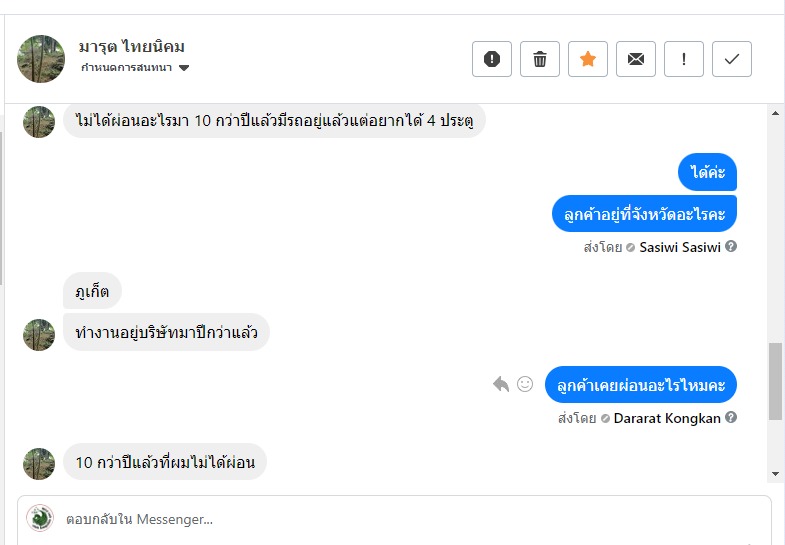Delete conversation with the trash icon

(540, 59)
